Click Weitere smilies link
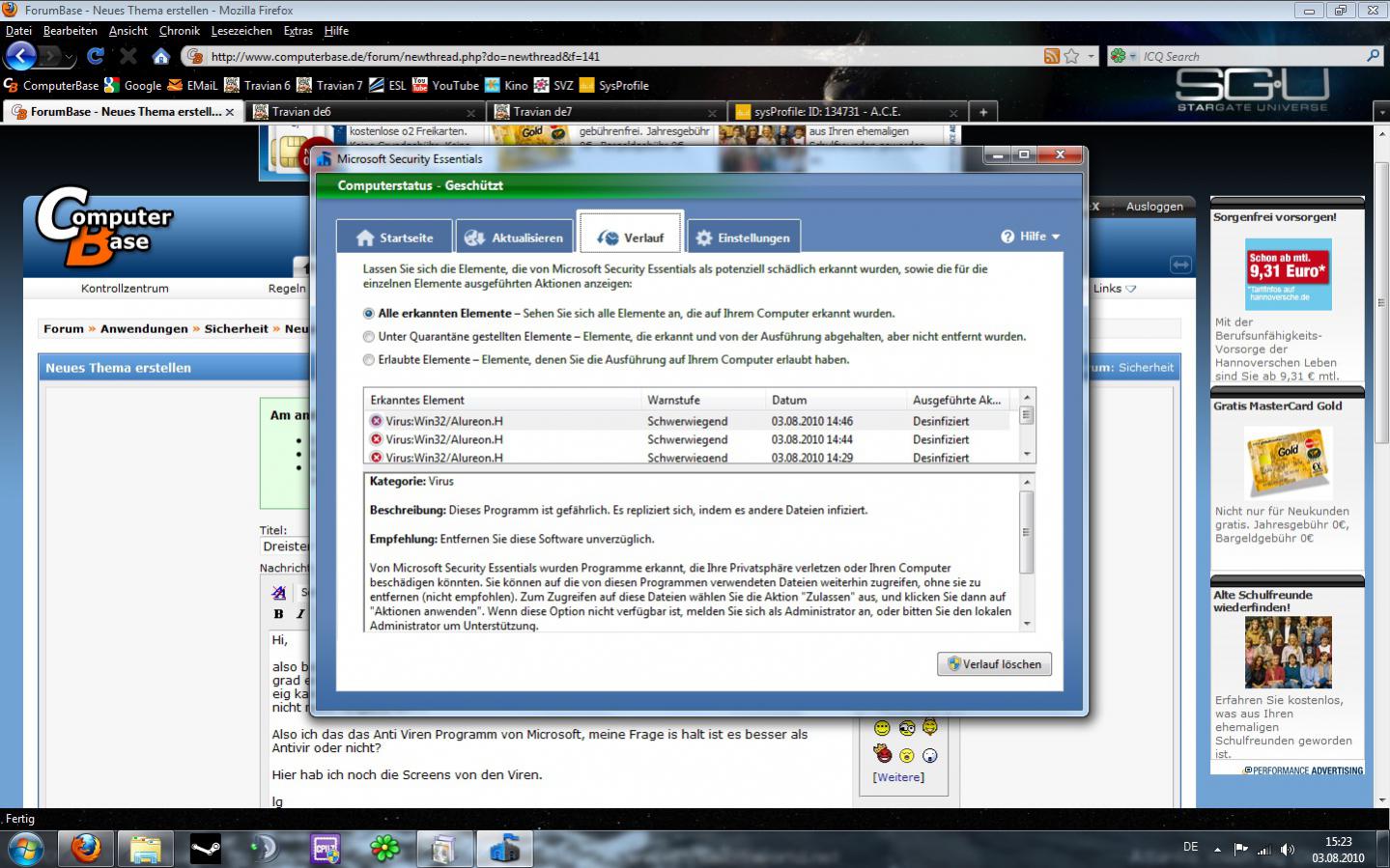 (898, 777)
